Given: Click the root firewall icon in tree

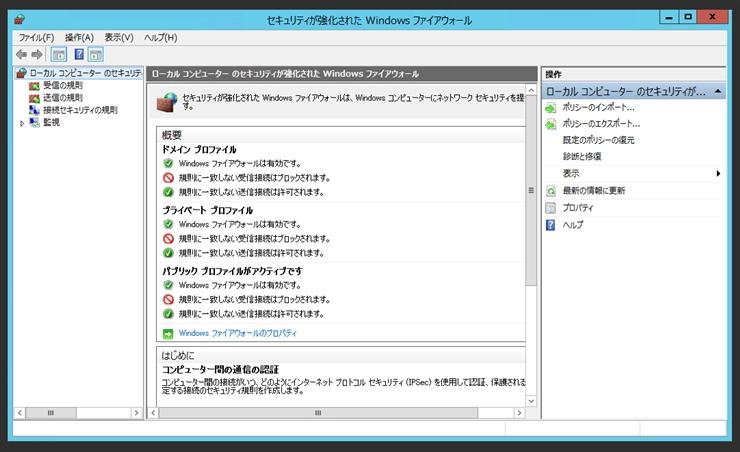Looking at the screenshot, I should 21,73.
